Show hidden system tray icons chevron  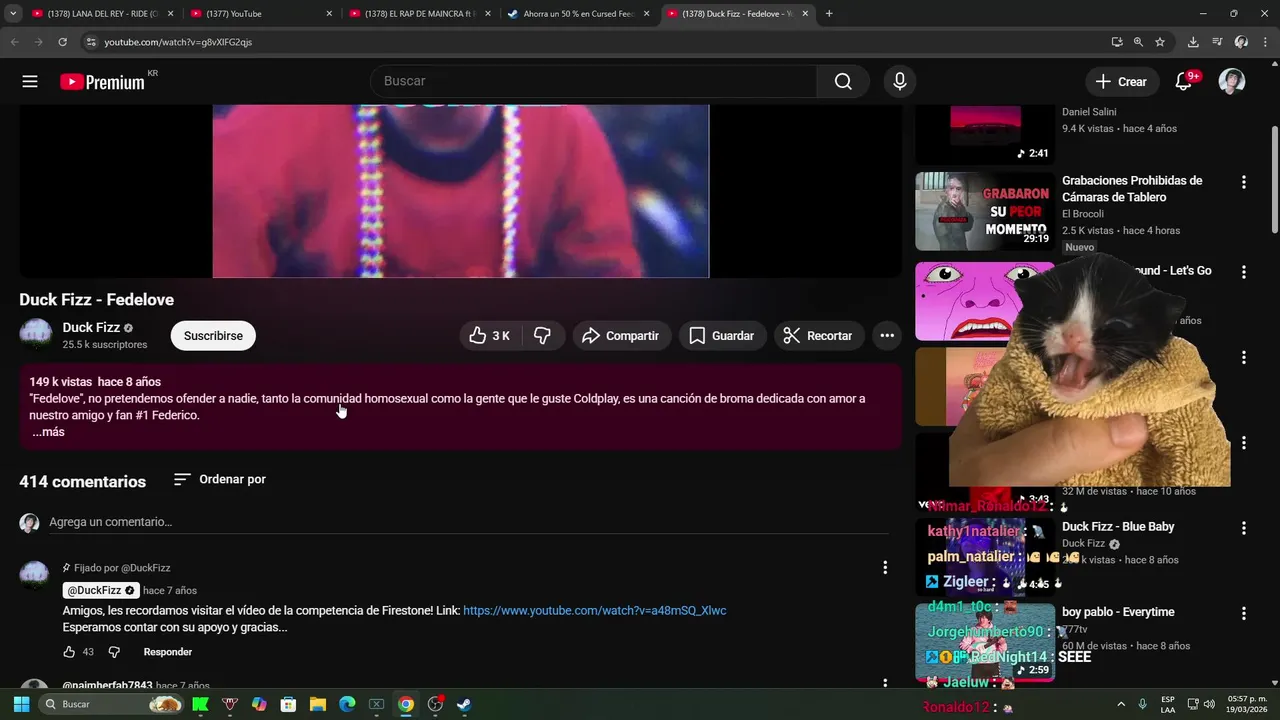click(1121, 704)
